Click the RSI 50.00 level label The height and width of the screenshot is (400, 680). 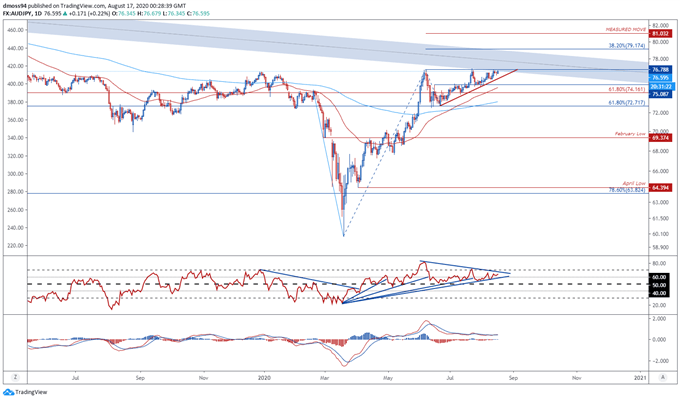tap(660, 285)
